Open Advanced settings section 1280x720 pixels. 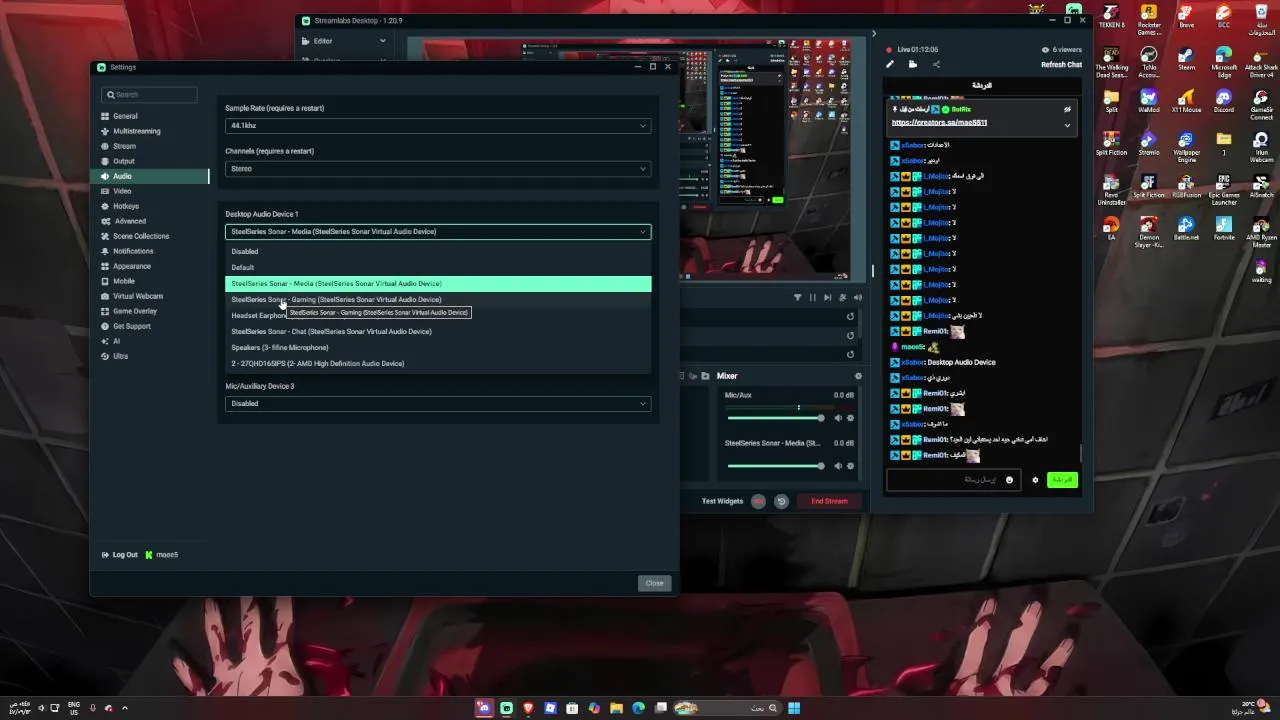(130, 221)
